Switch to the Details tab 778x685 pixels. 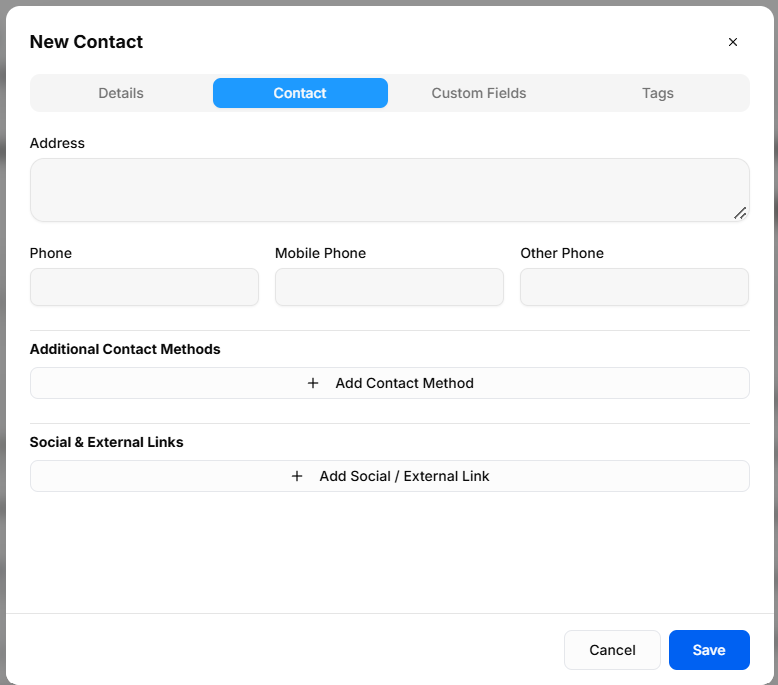(x=121, y=93)
